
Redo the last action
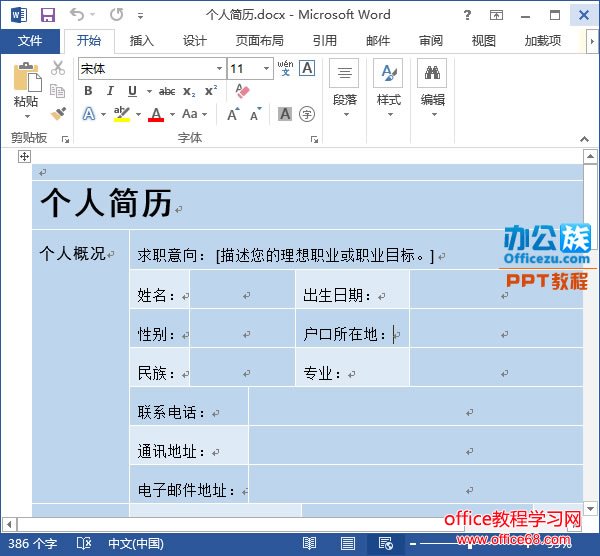pos(116,15)
